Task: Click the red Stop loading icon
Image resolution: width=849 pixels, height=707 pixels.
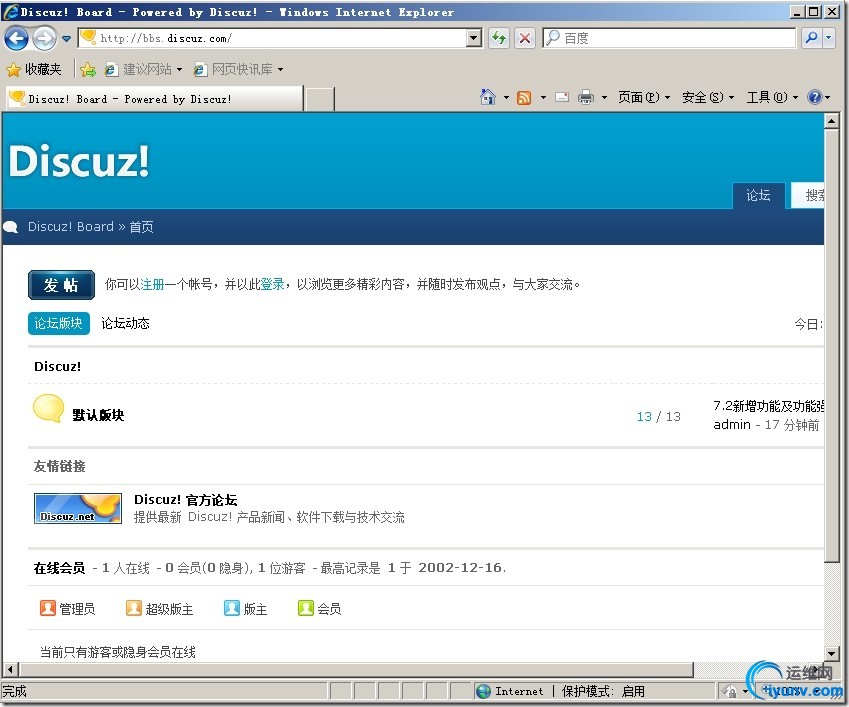Action: point(525,38)
